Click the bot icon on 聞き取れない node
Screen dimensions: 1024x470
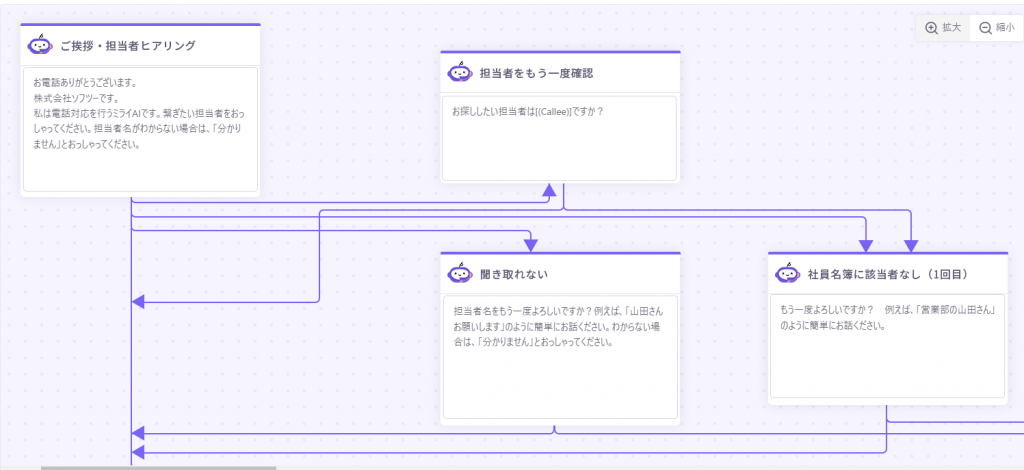pos(460,274)
